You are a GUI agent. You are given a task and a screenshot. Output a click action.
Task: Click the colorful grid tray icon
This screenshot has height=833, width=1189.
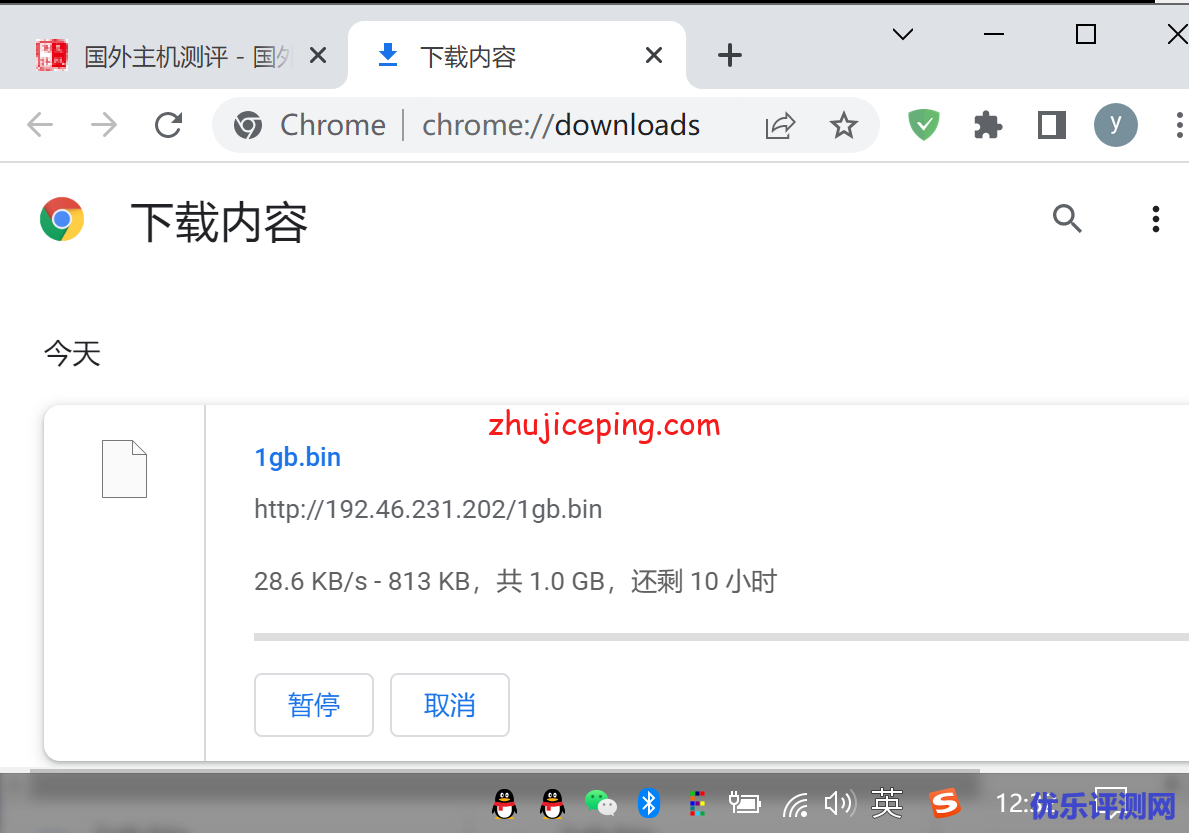[x=697, y=803]
